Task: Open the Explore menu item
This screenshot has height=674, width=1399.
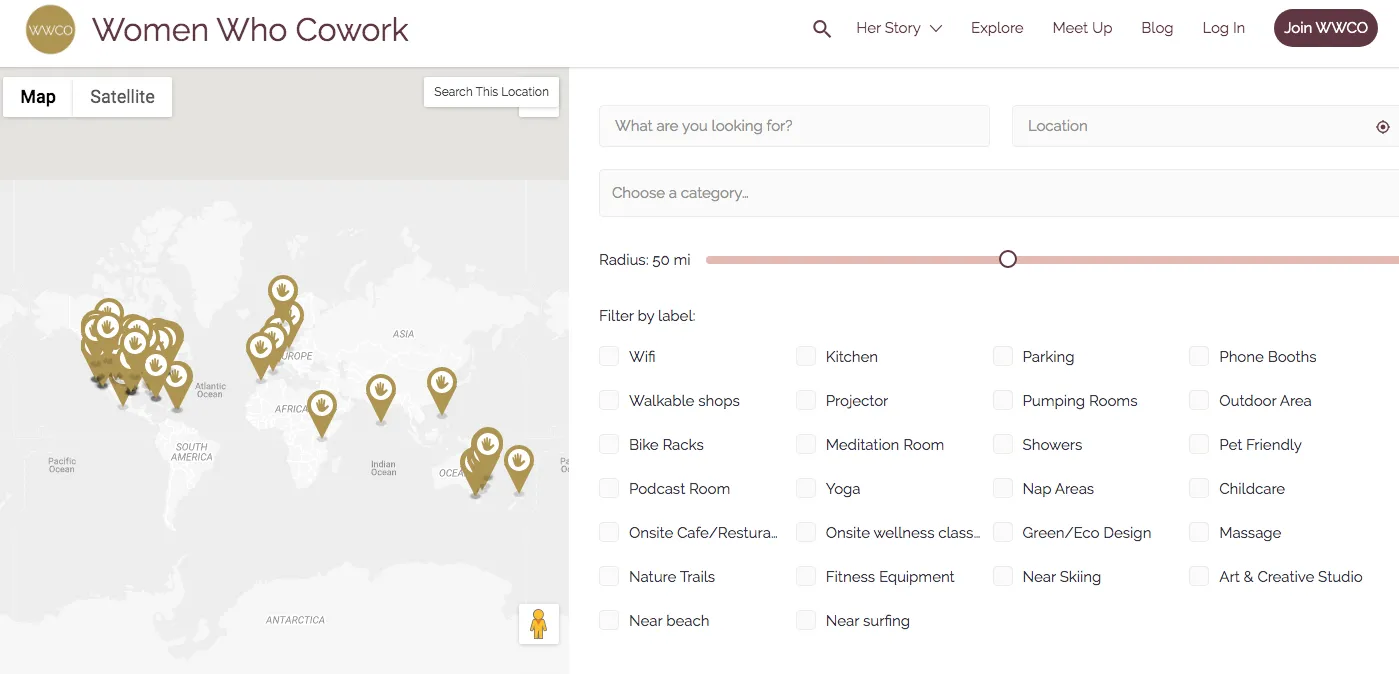Action: [x=997, y=28]
